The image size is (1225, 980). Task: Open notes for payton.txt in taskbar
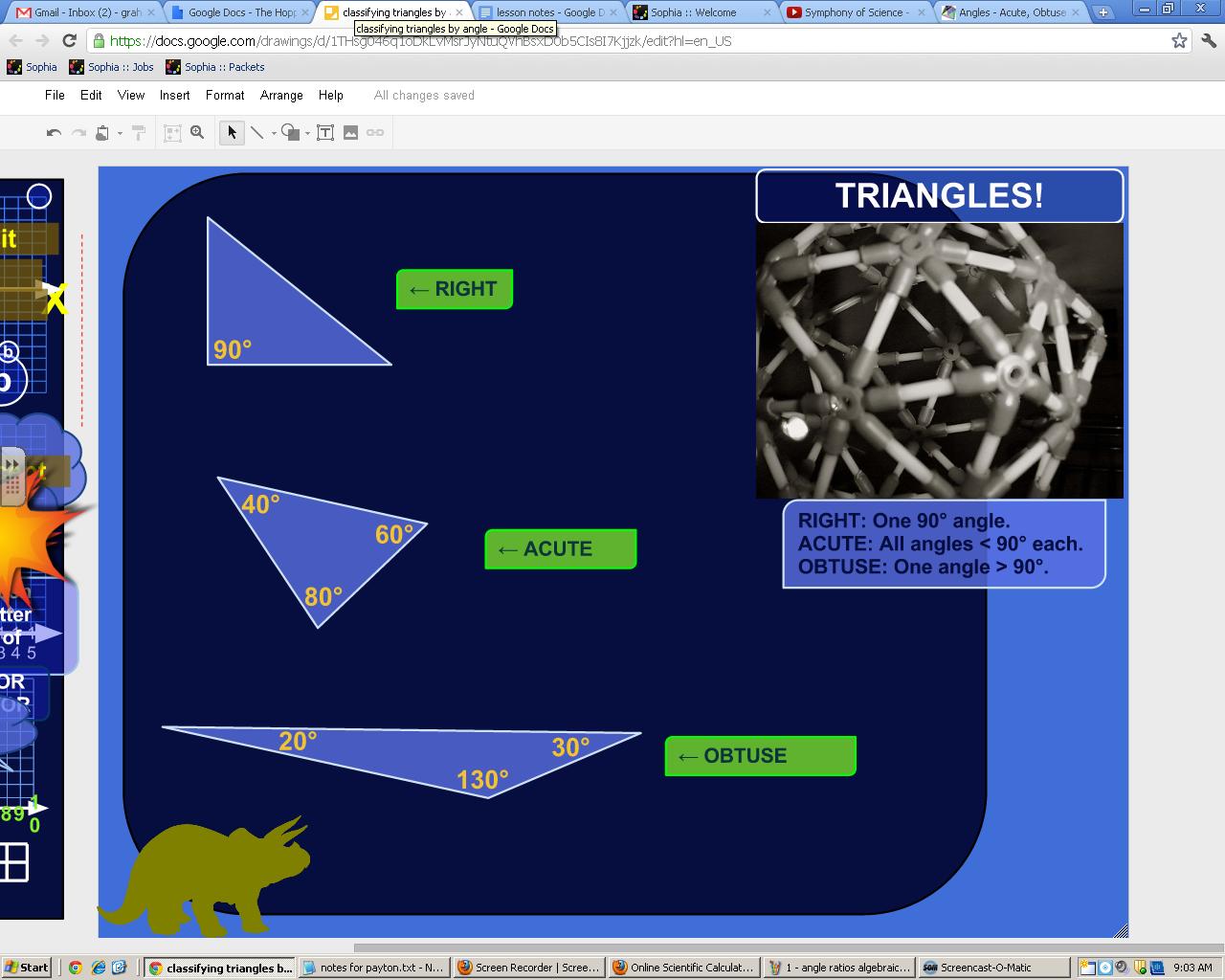pyautogui.click(x=373, y=968)
